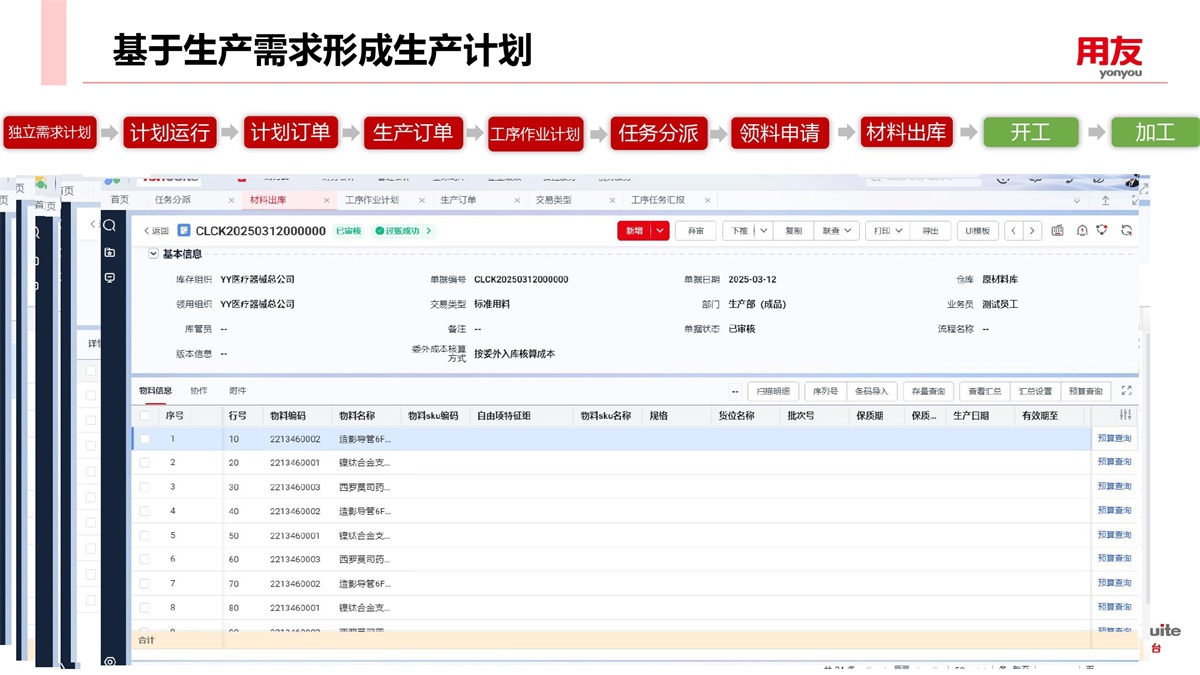This screenshot has height=675, width=1200.
Task: Open the keyboard shortcut icon in the toolbar
Action: (1058, 230)
